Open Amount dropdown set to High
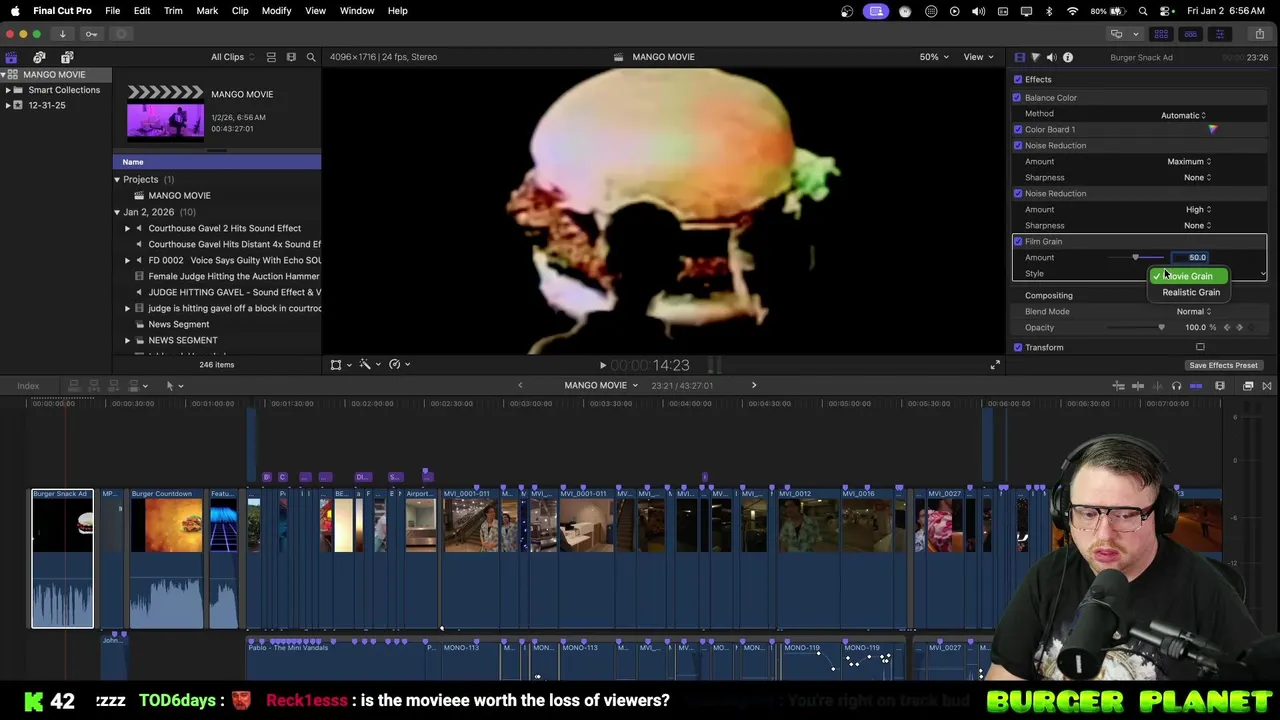The height and width of the screenshot is (720, 1280). (x=1198, y=210)
